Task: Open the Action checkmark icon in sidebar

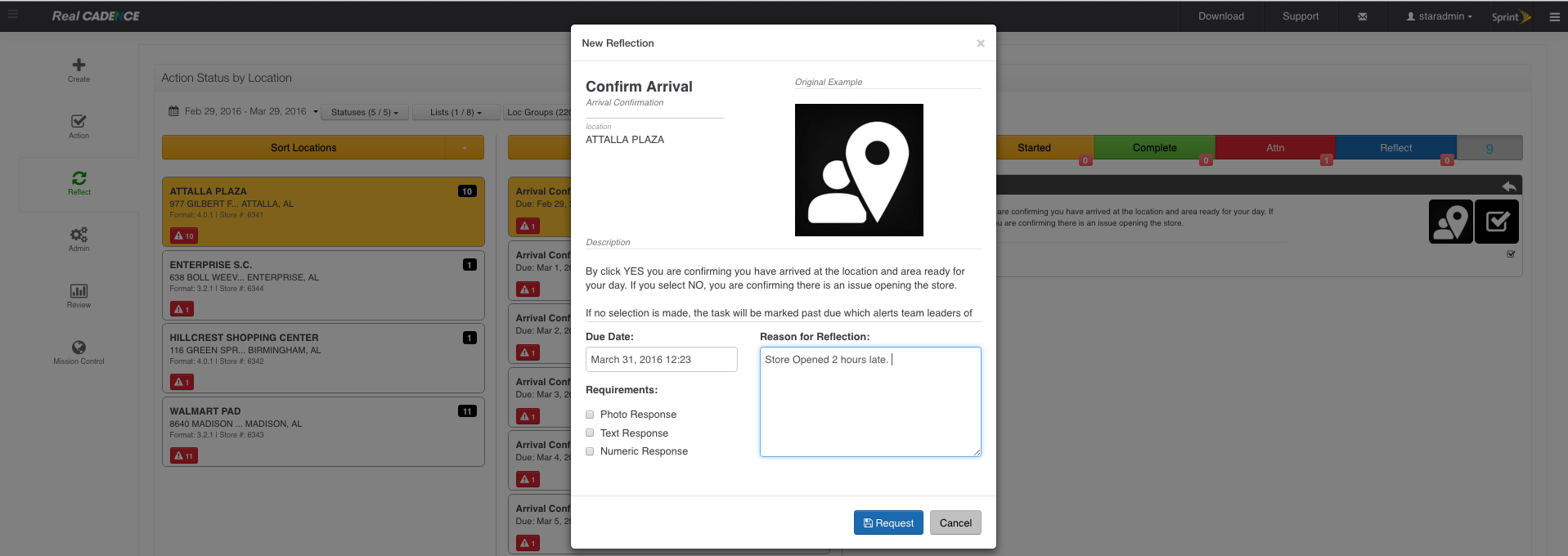Action: (x=79, y=122)
